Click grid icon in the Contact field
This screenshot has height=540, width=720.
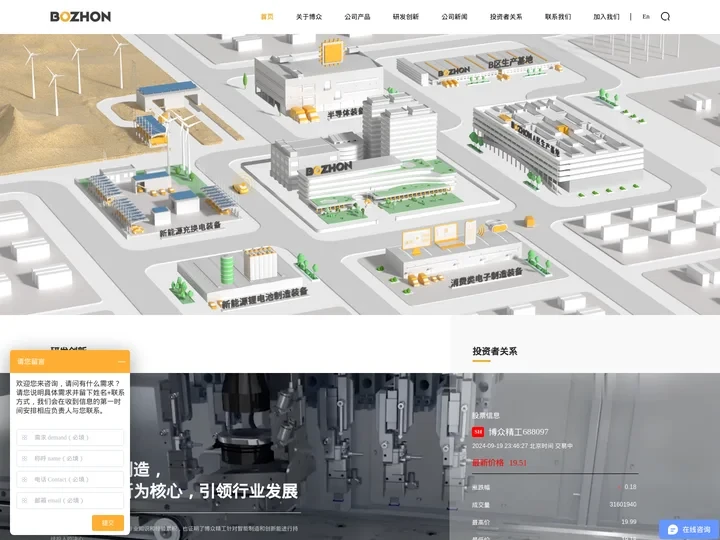tap(24, 479)
